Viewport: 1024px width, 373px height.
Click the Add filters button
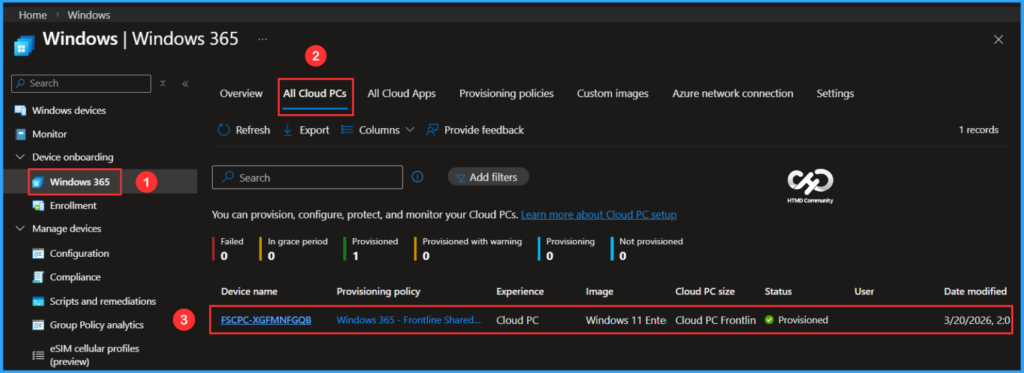(488, 177)
